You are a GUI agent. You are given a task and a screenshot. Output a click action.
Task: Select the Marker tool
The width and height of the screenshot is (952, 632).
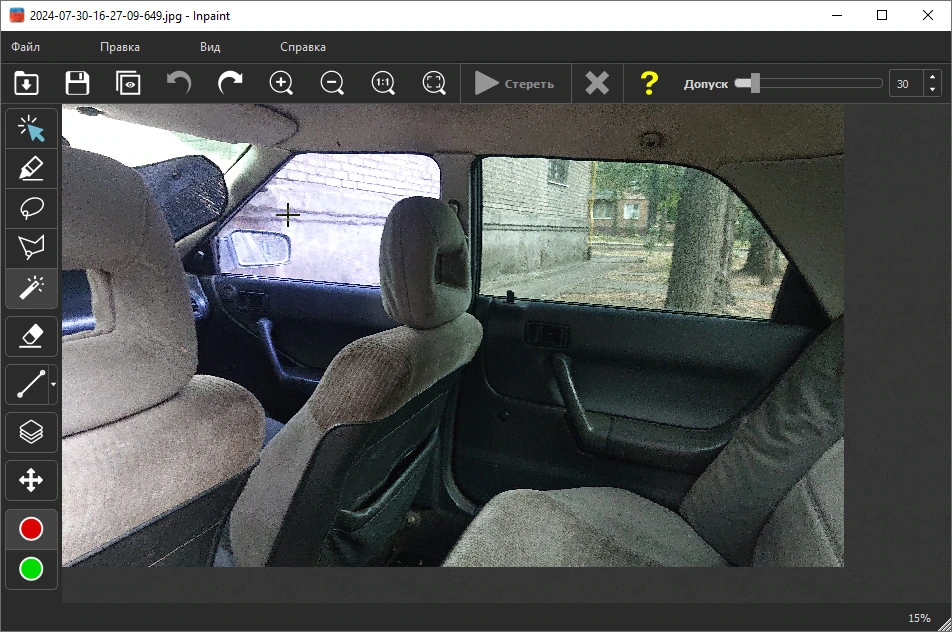32,168
